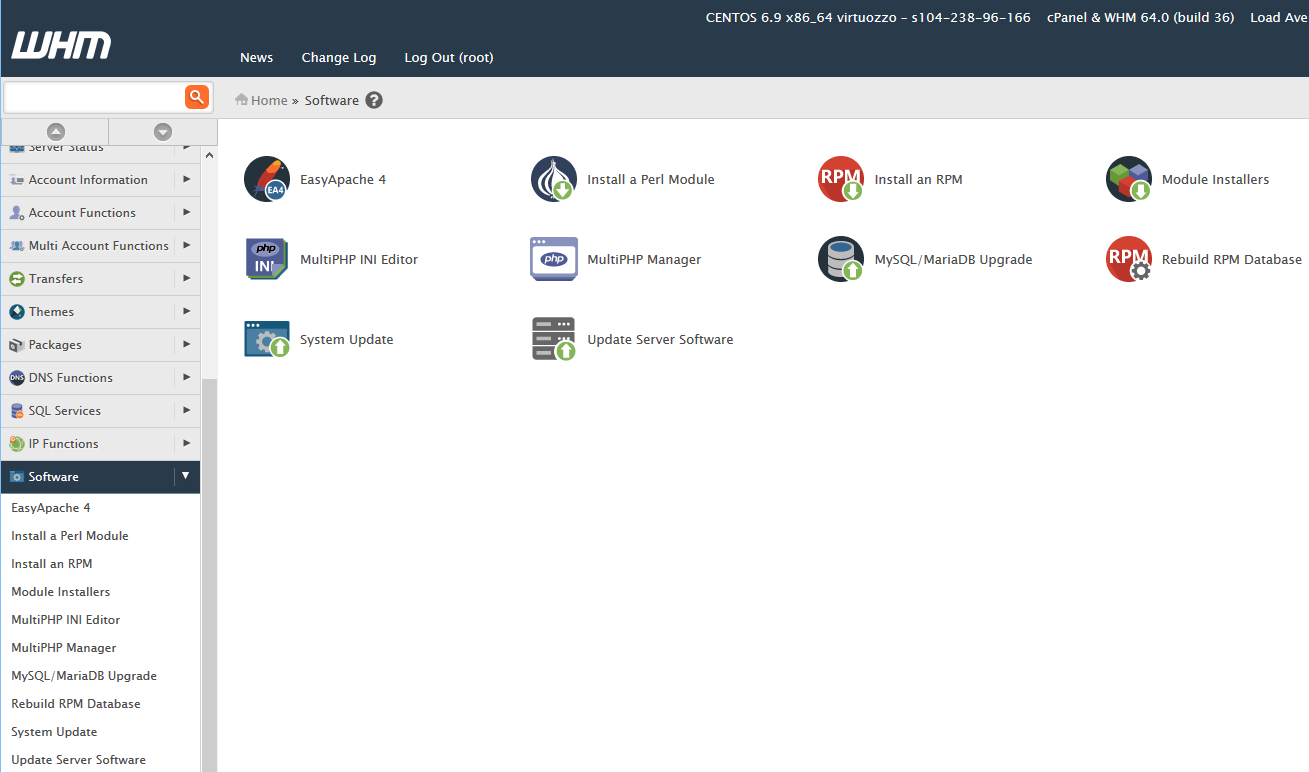Click the MultiPHP Manager php icon

[554, 259]
